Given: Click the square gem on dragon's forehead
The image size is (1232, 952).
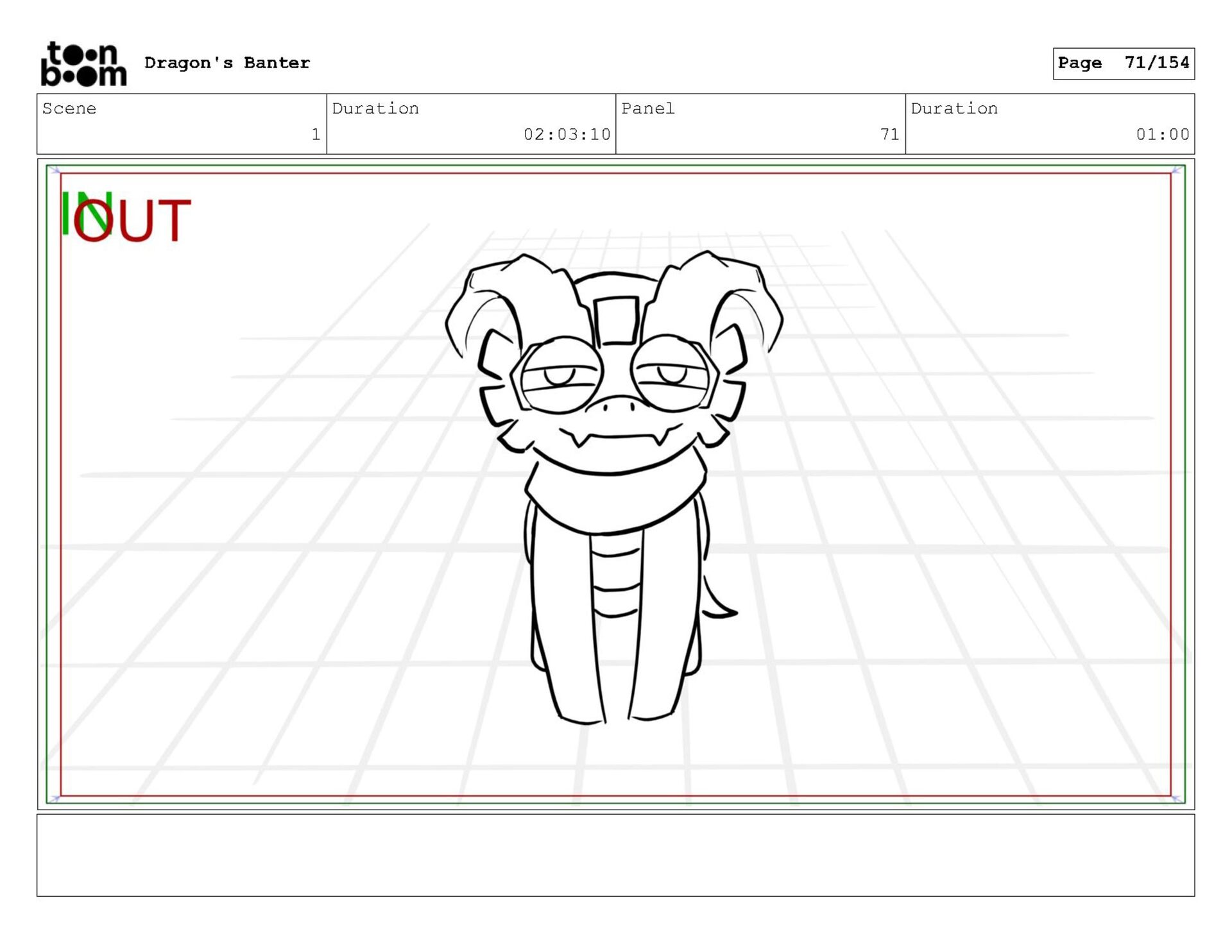Looking at the screenshot, I should point(615,321).
